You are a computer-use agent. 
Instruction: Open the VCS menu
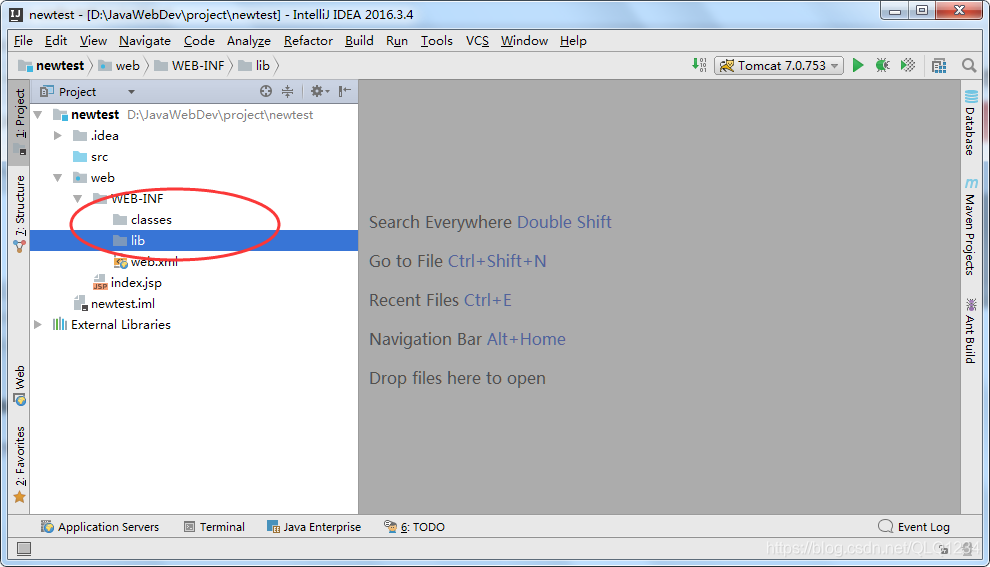[477, 40]
